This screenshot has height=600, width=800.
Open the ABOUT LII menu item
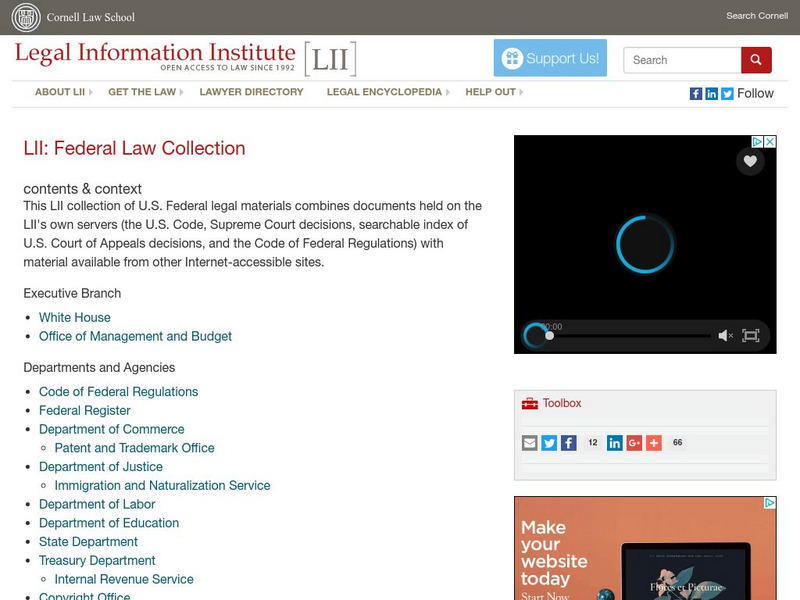[x=59, y=91]
